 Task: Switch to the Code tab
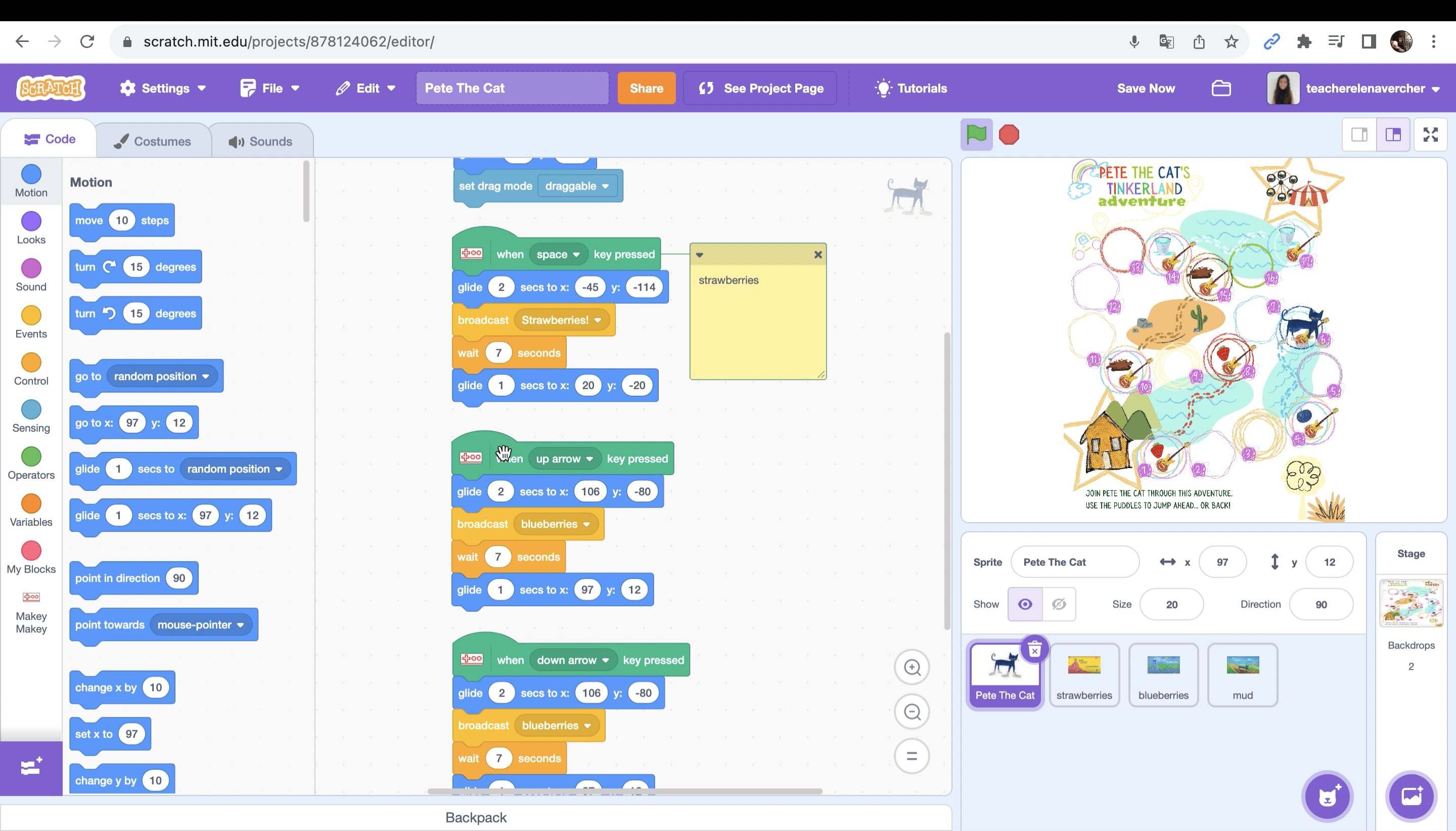[50, 140]
